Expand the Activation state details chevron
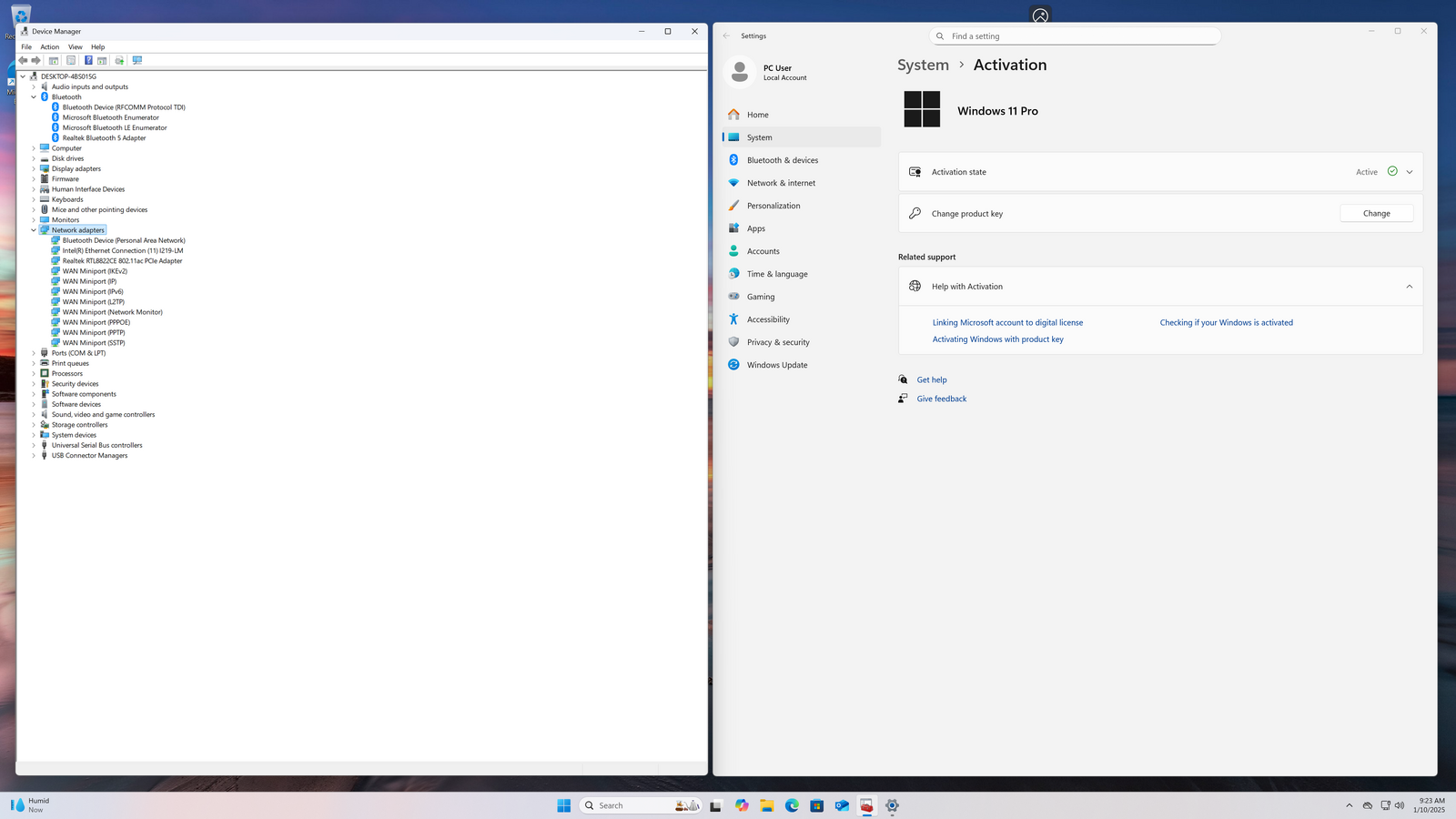The height and width of the screenshot is (819, 1456). click(1409, 172)
